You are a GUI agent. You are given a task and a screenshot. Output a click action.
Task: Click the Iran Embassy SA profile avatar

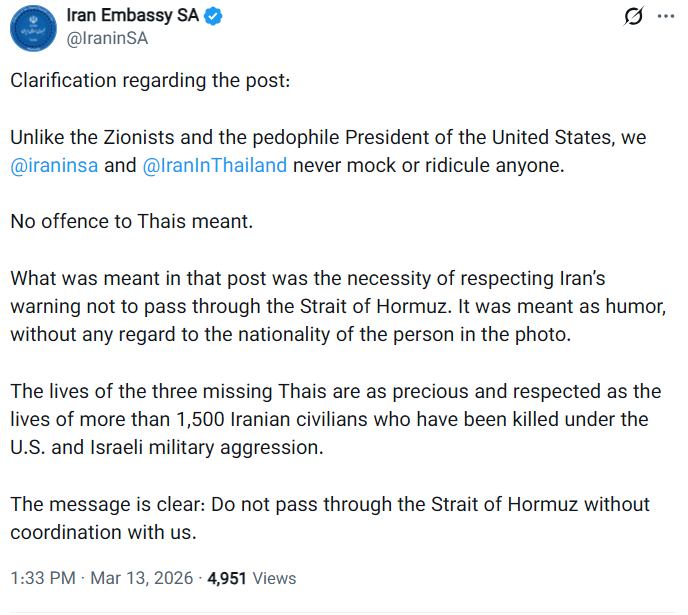coord(33,27)
